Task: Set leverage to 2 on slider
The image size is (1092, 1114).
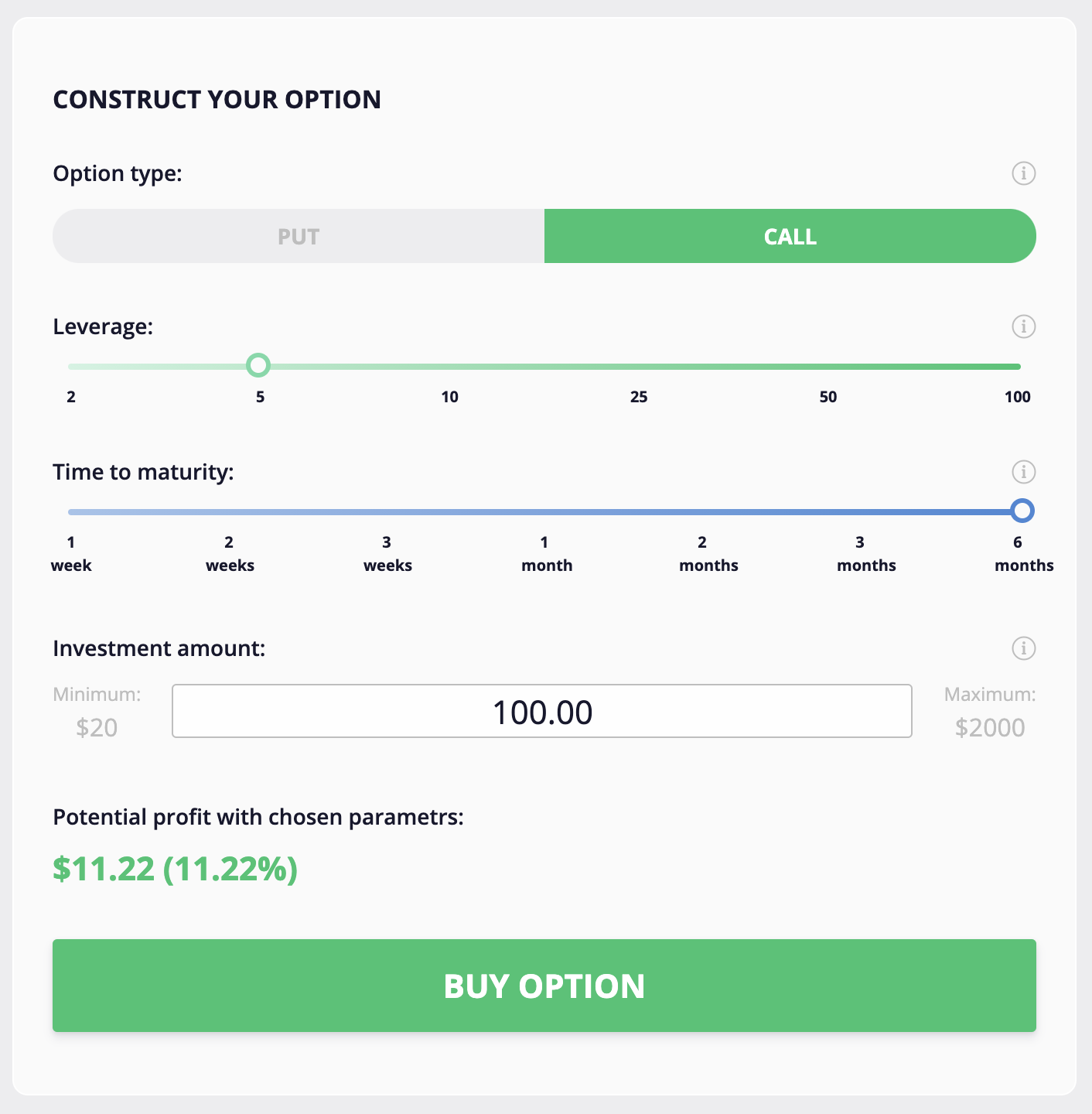Action: click(x=71, y=367)
